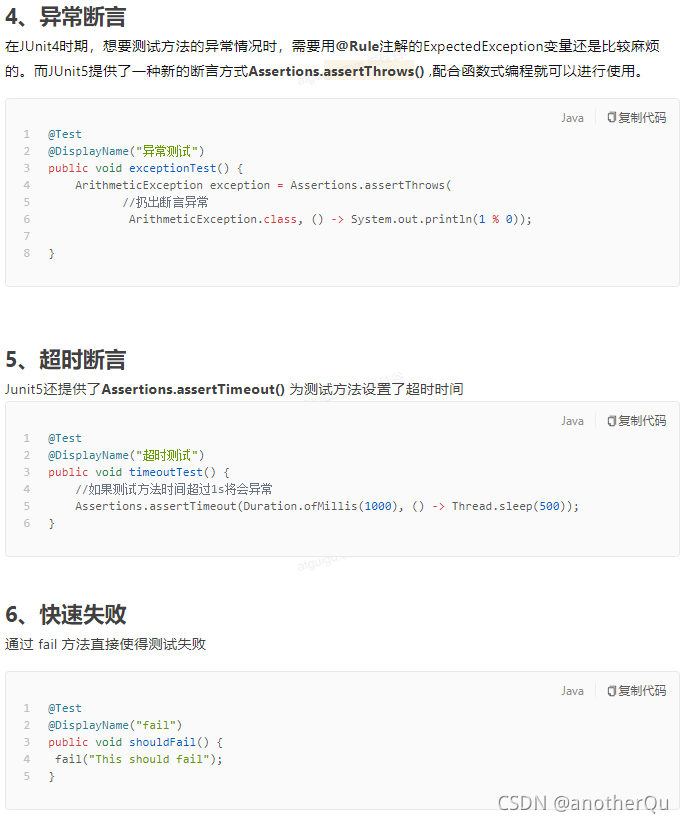Click the Assertions.assertTimeout code line
Screen dimensions: 684x824
coord(327,506)
